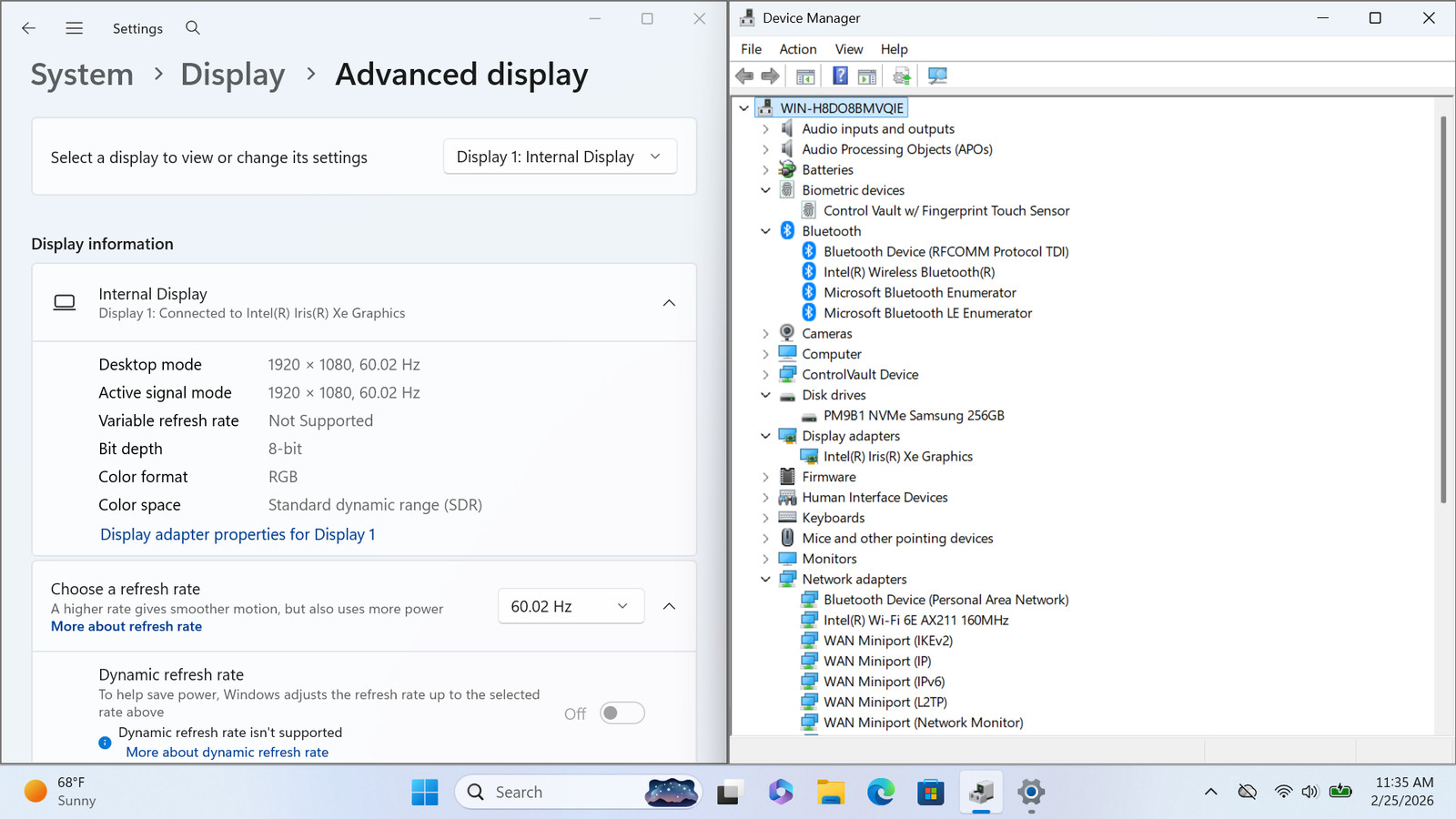1456x819 pixels.
Task: Select WAN Miniport (Network Monitor) adapter
Action: 924,723
